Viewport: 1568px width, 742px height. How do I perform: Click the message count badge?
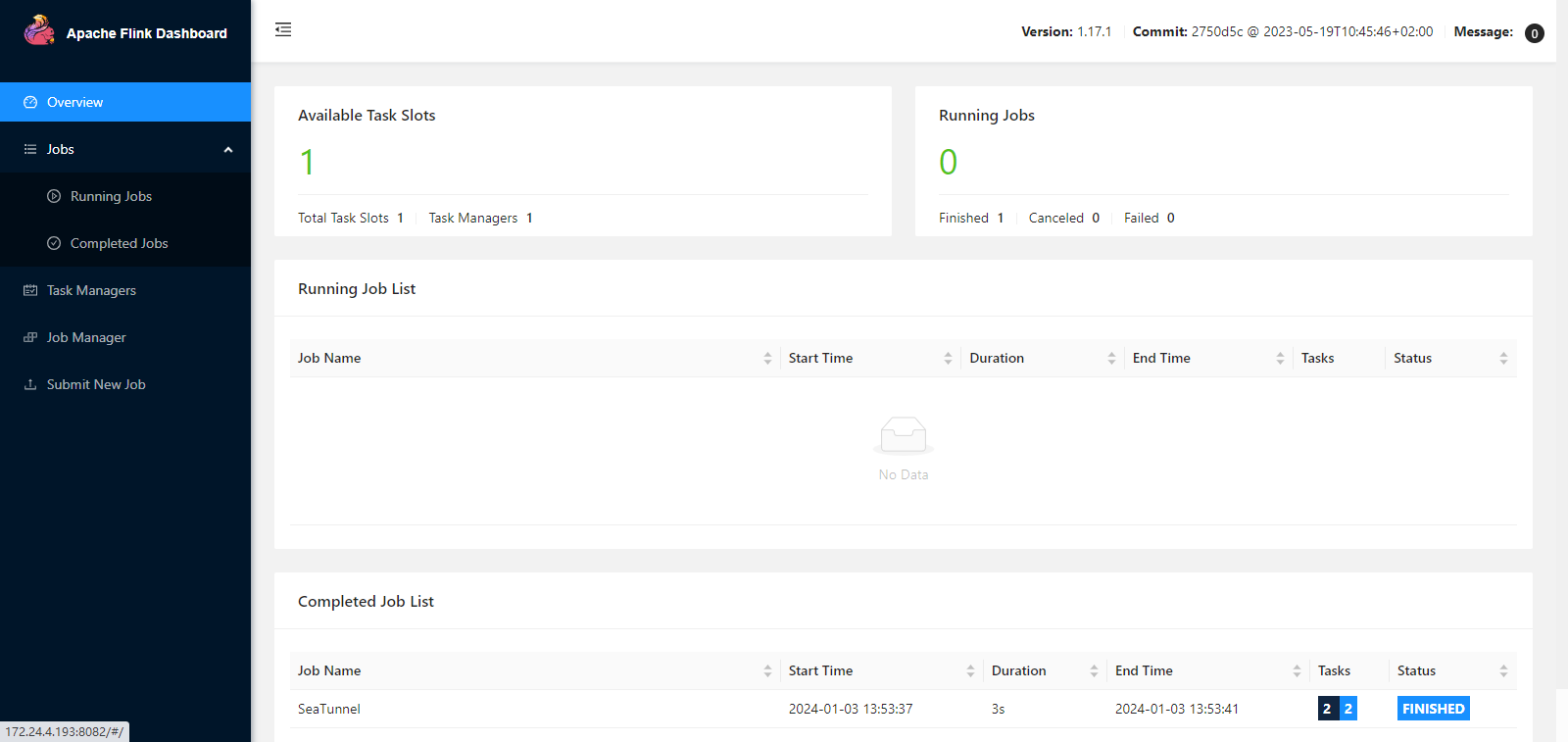(x=1535, y=33)
